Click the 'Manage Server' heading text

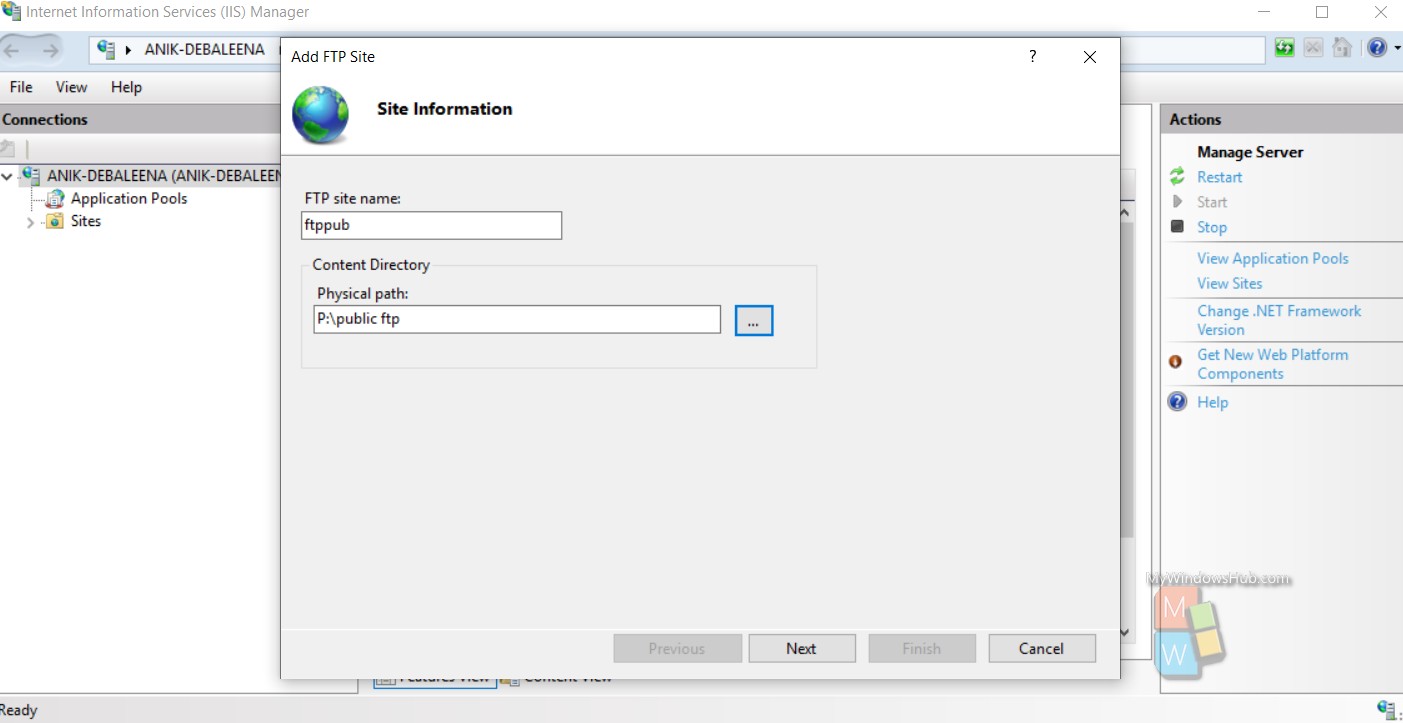1250,152
